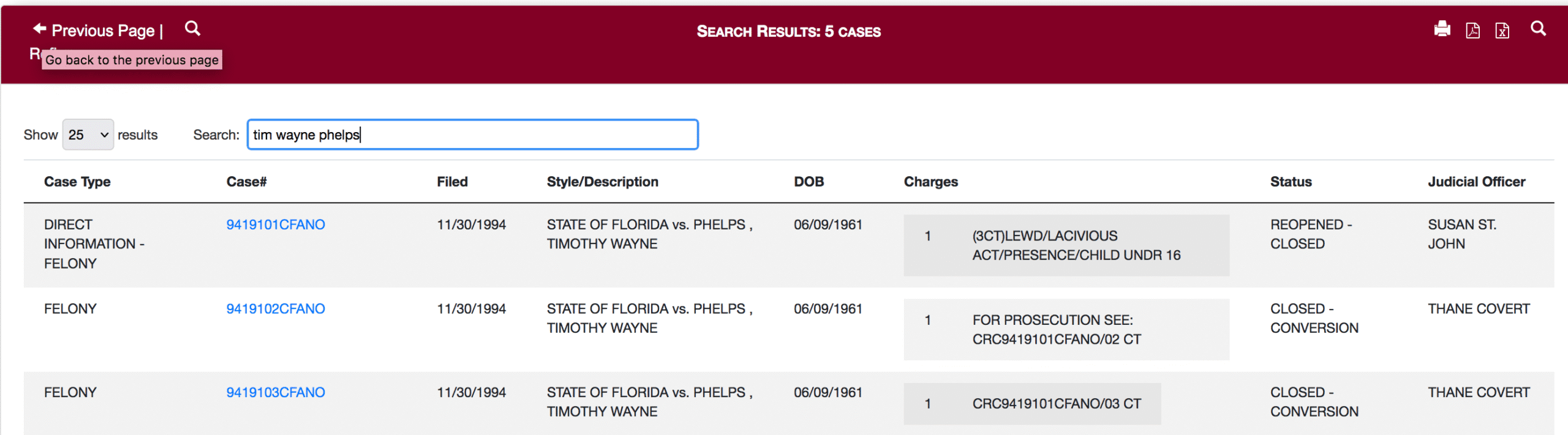The image size is (1568, 435).
Task: Click the Previous Page back arrow
Action: pyautogui.click(x=40, y=29)
